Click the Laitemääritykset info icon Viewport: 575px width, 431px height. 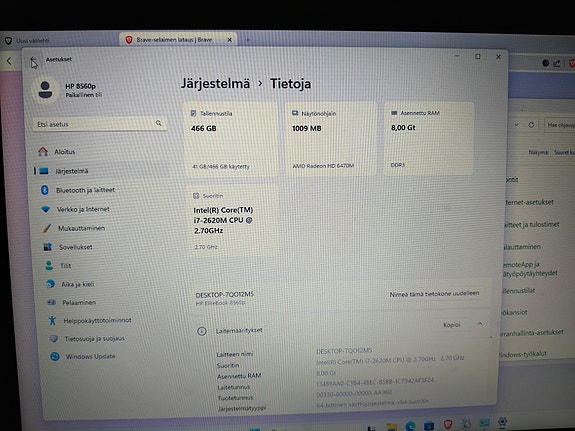coord(202,331)
